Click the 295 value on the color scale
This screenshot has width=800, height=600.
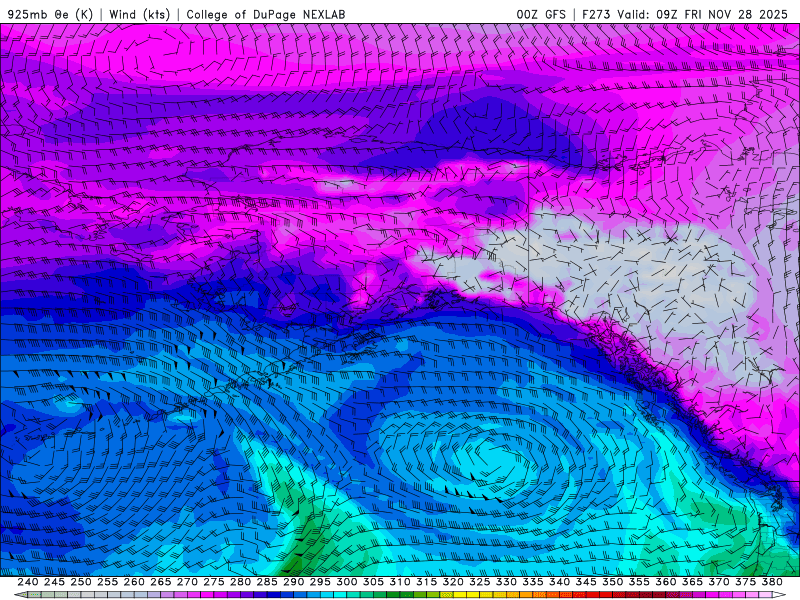[320, 582]
